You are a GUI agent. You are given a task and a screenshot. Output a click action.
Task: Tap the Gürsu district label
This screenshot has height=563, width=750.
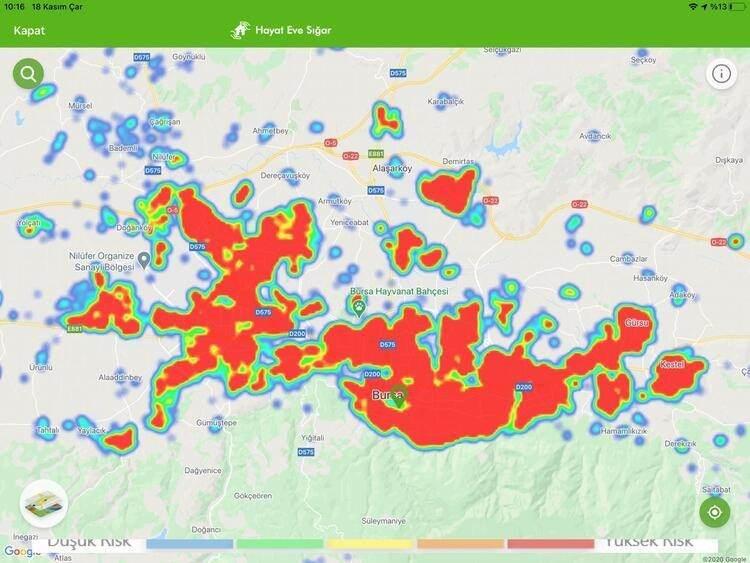coord(636,324)
